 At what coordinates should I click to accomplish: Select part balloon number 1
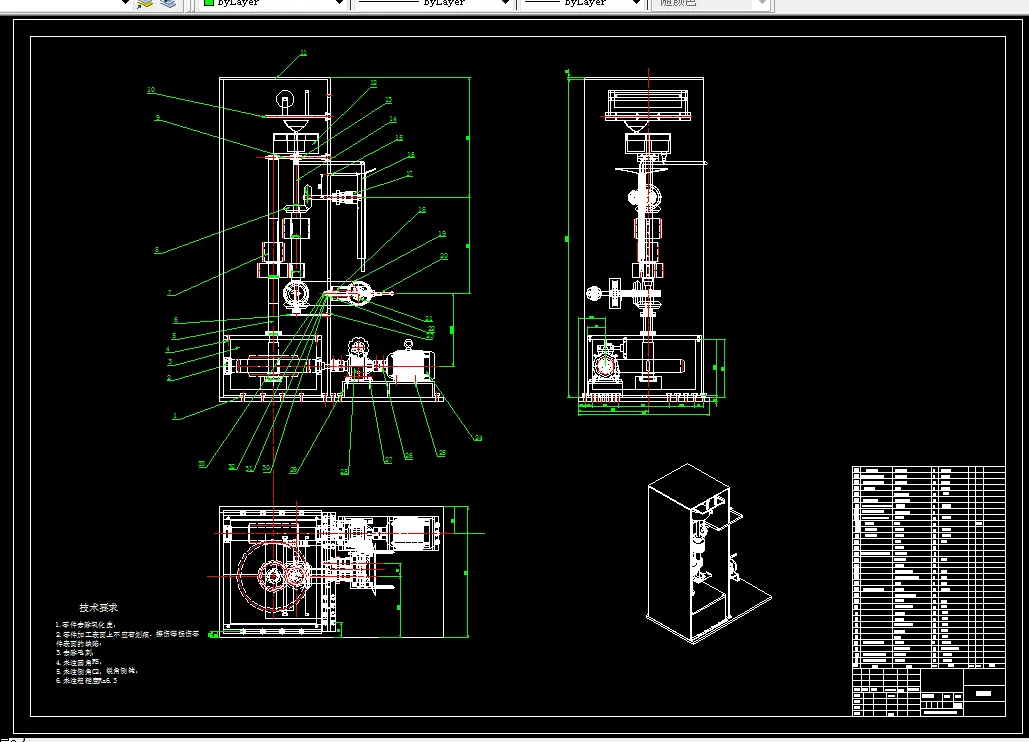click(175, 416)
